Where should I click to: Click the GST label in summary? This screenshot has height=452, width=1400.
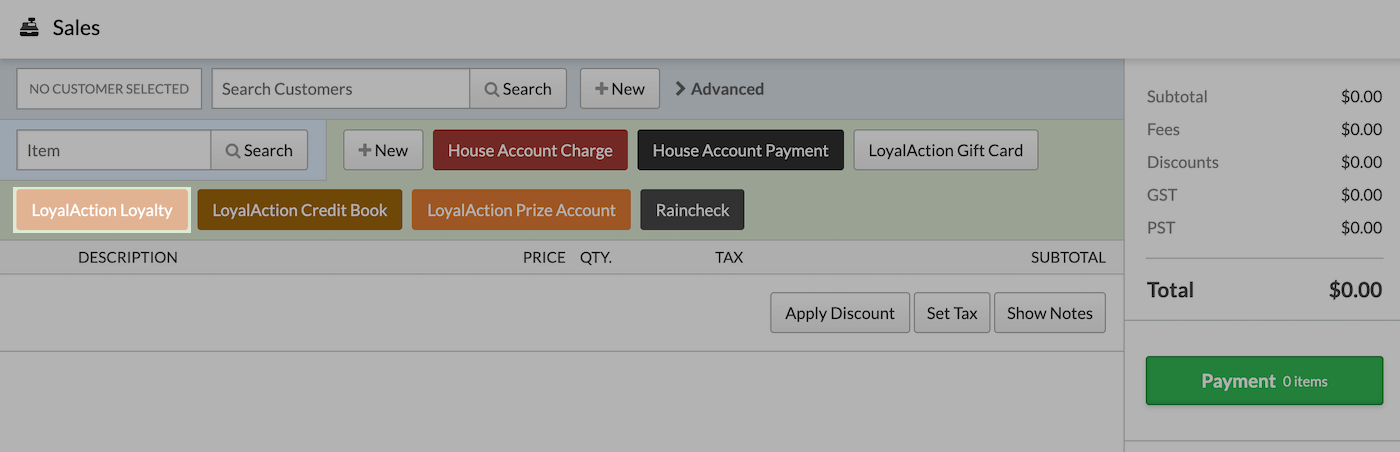click(x=1162, y=195)
